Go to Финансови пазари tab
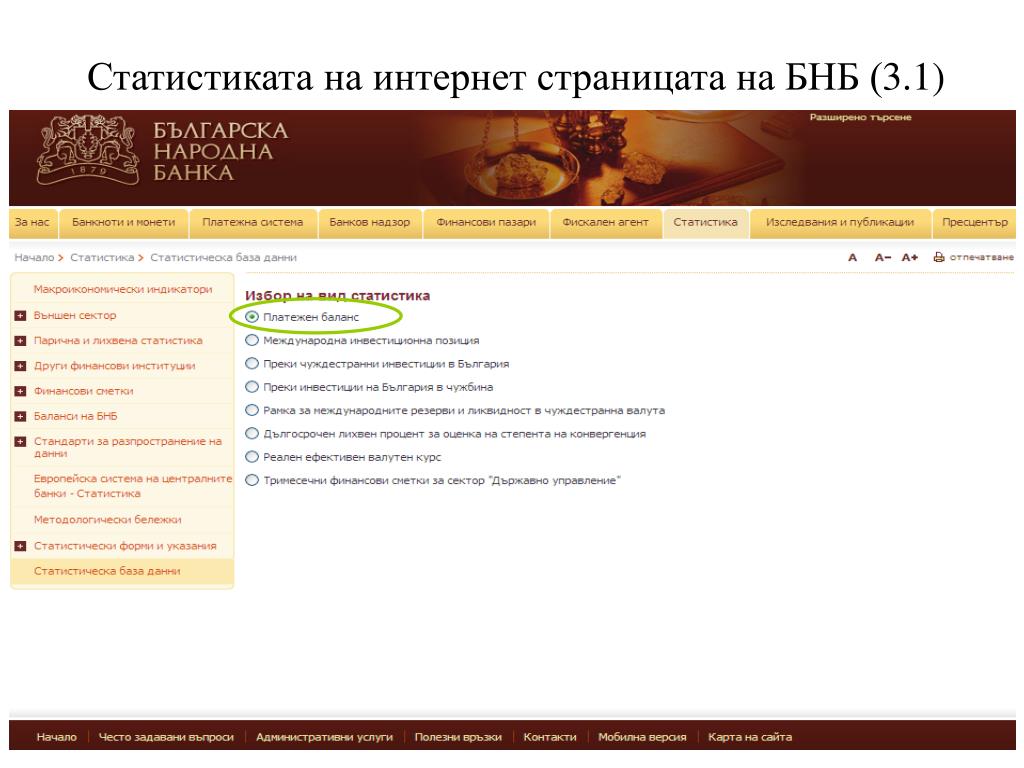The height and width of the screenshot is (768, 1024). (486, 223)
